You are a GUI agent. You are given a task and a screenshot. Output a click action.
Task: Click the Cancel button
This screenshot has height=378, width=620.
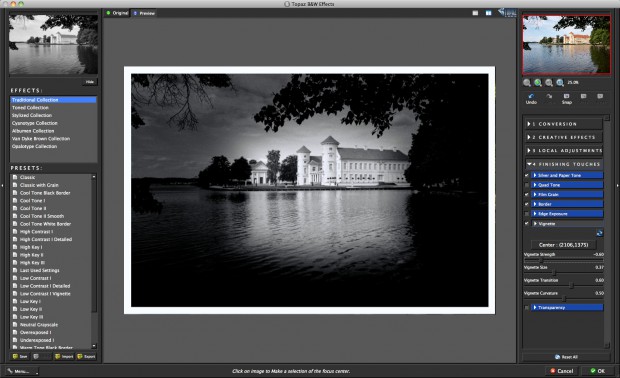point(561,371)
